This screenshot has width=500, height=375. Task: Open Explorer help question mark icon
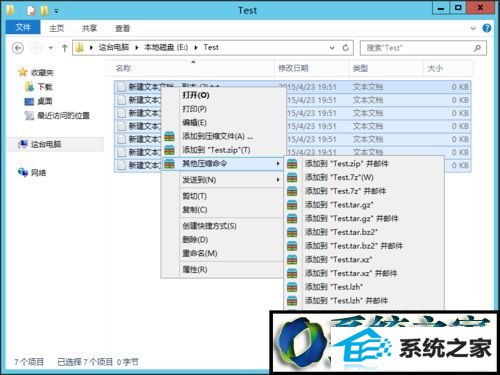tap(487, 28)
